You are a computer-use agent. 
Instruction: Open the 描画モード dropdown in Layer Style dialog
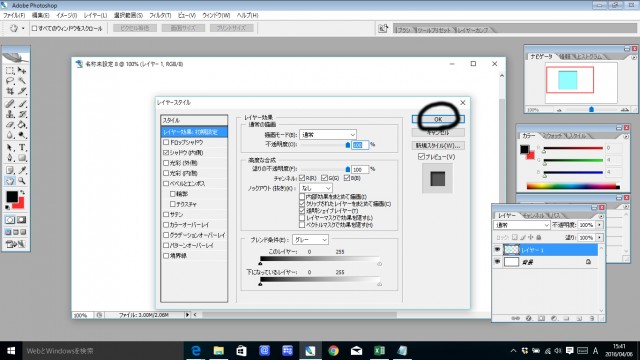(328, 134)
